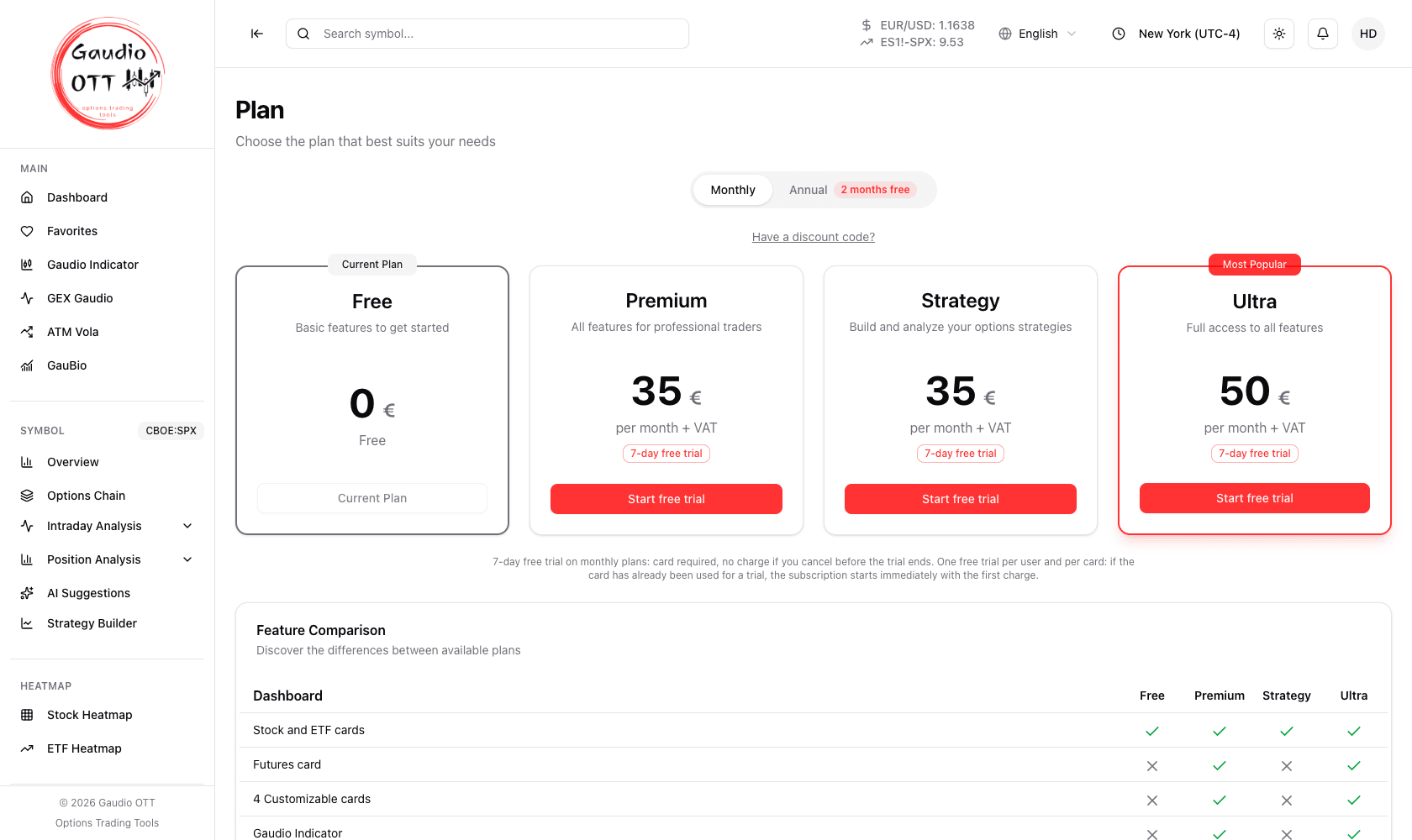The width and height of the screenshot is (1412, 840).
Task: Switch billing to Monthly
Action: 733,190
